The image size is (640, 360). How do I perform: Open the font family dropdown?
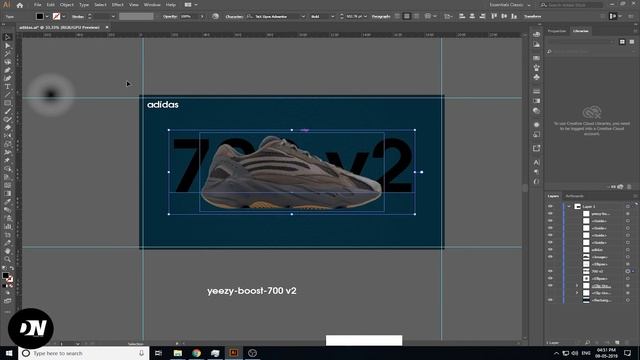(303, 16)
